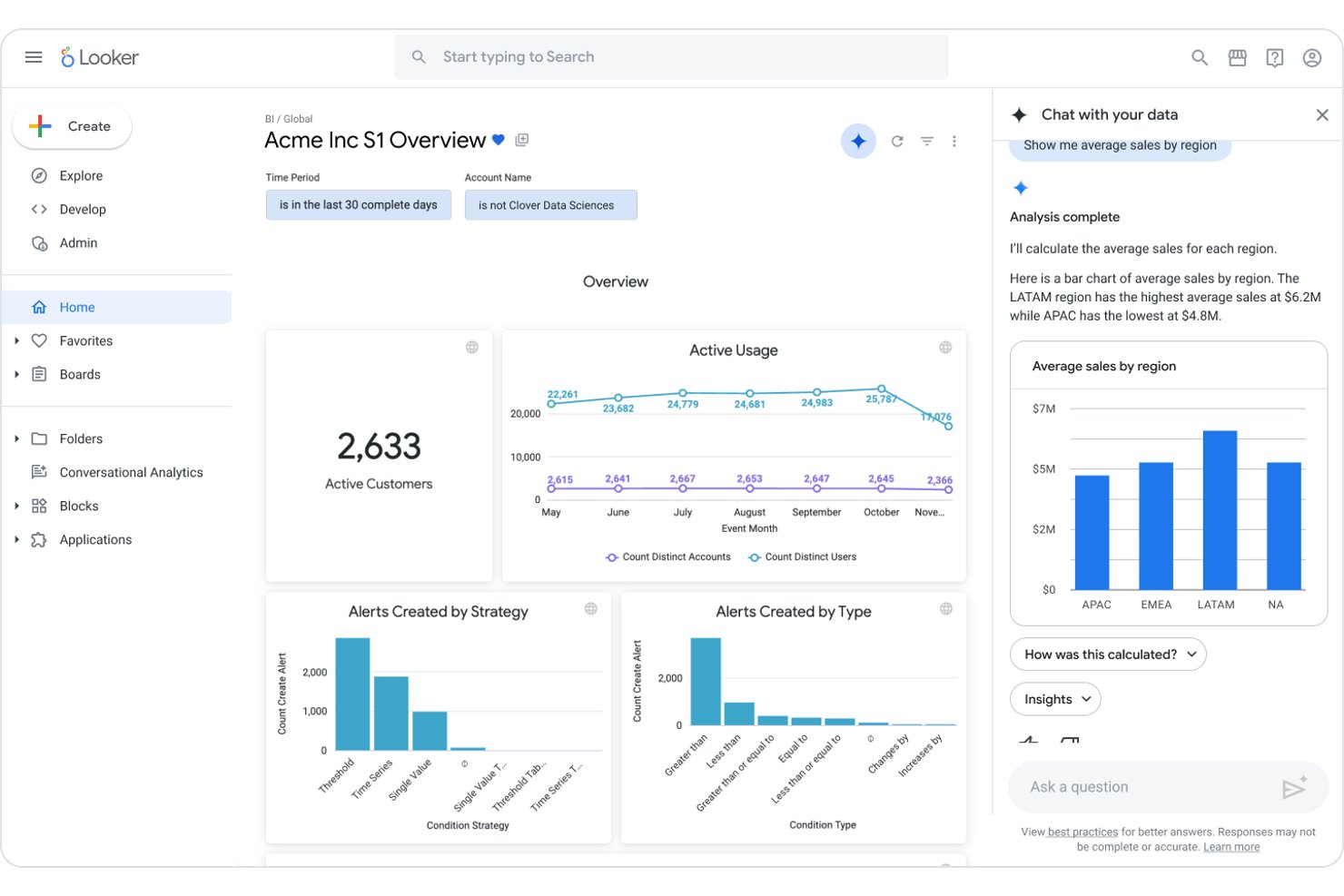The image size is (1344, 896).
Task: Toggle the favorite heart next to dashboard title
Action: [x=499, y=140]
